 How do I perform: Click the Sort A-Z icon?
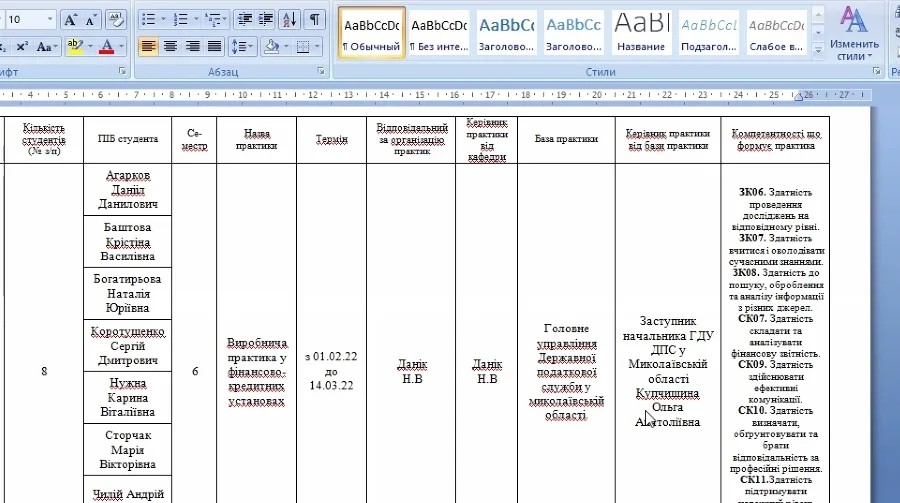[289, 20]
